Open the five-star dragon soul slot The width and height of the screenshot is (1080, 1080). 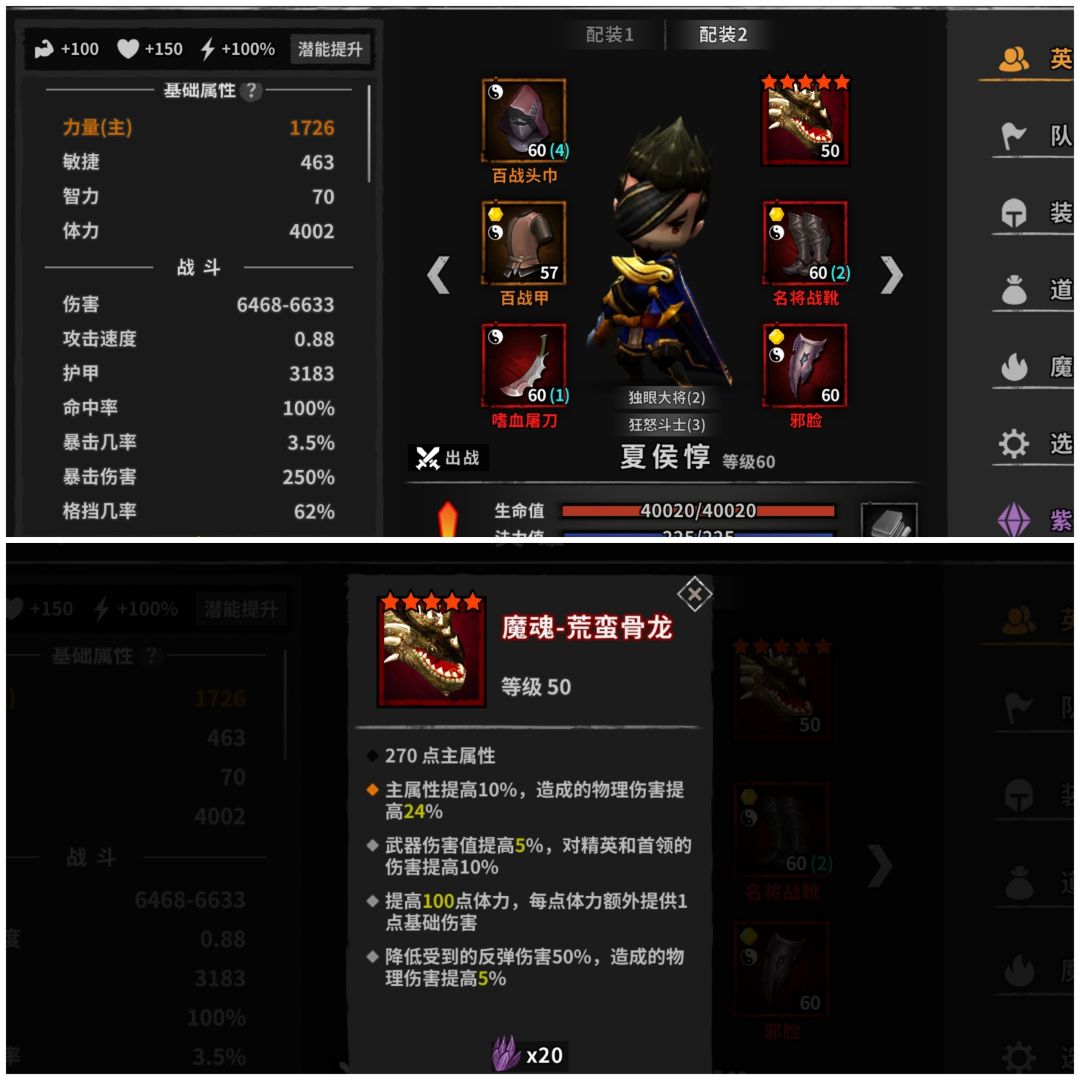805,121
